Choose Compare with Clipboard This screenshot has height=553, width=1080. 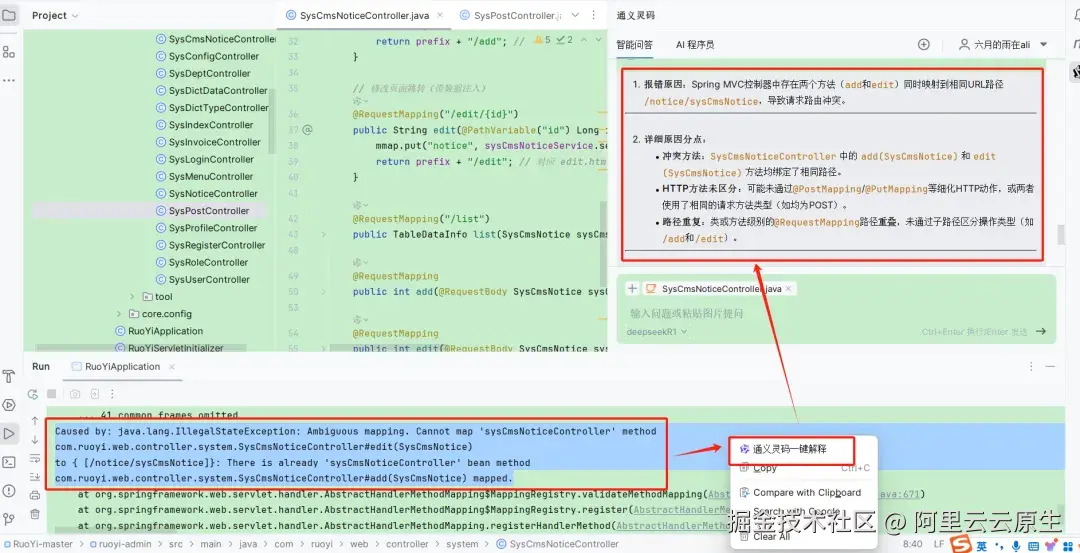tap(807, 492)
